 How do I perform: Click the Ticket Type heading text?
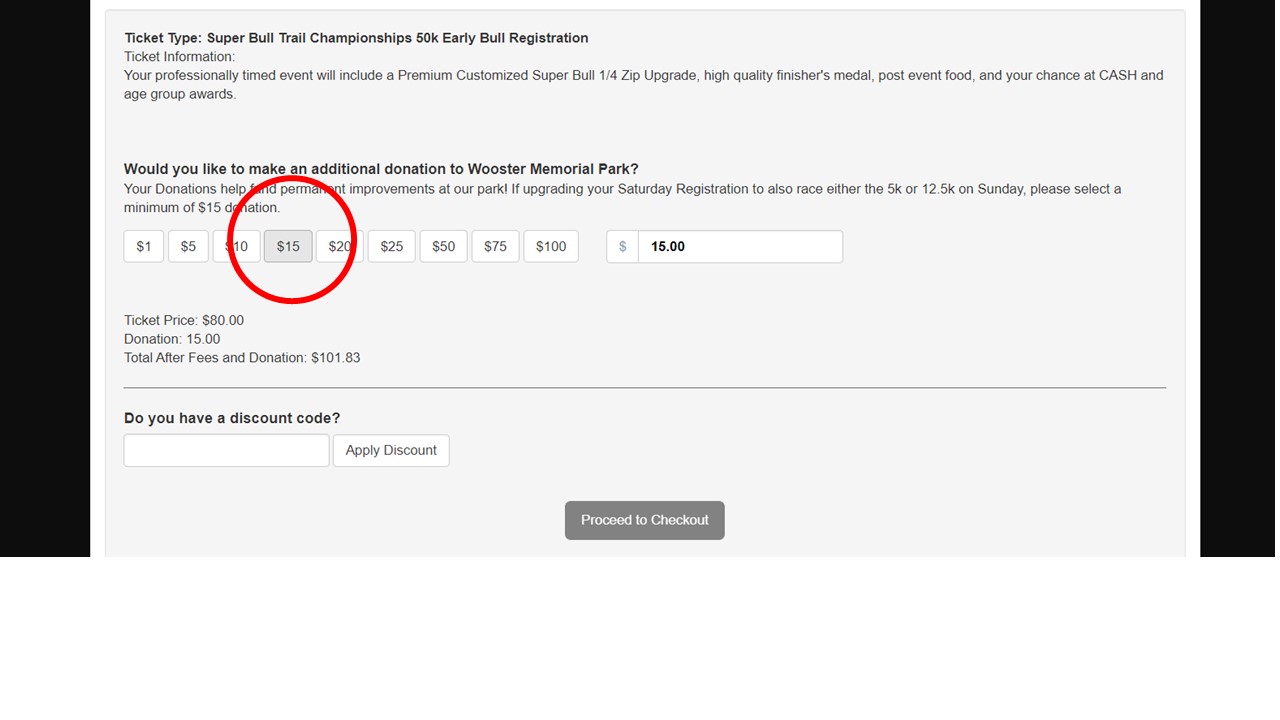pos(356,38)
